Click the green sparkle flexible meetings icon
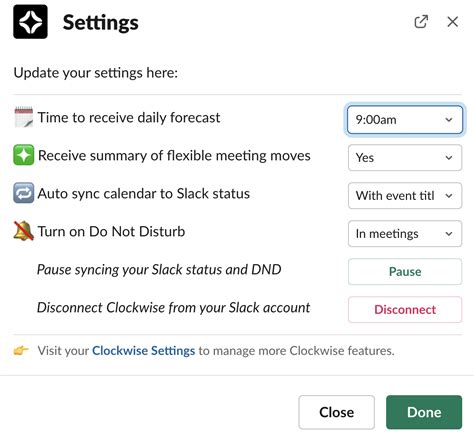 click(x=23, y=155)
